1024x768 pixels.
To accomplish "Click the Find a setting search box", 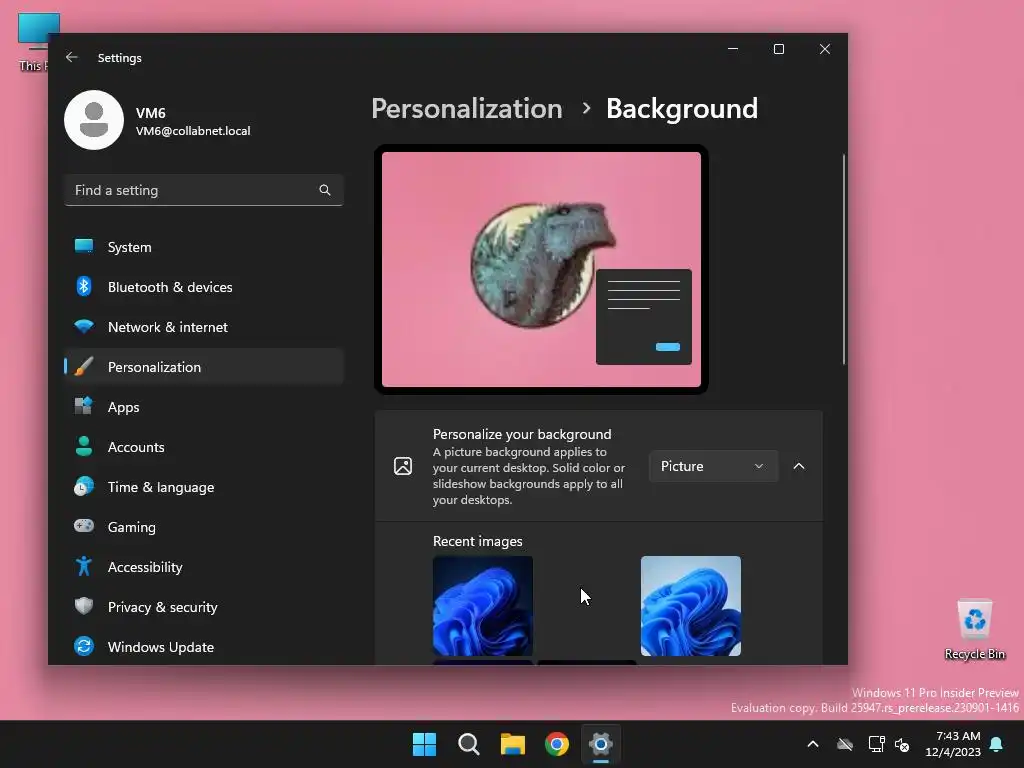I will 204,190.
